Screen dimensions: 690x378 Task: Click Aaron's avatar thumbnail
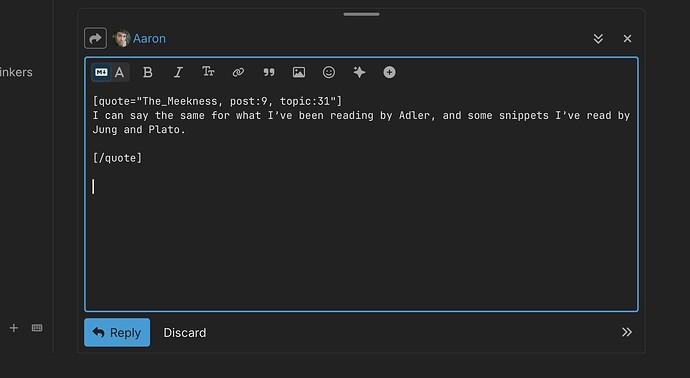[121, 38]
